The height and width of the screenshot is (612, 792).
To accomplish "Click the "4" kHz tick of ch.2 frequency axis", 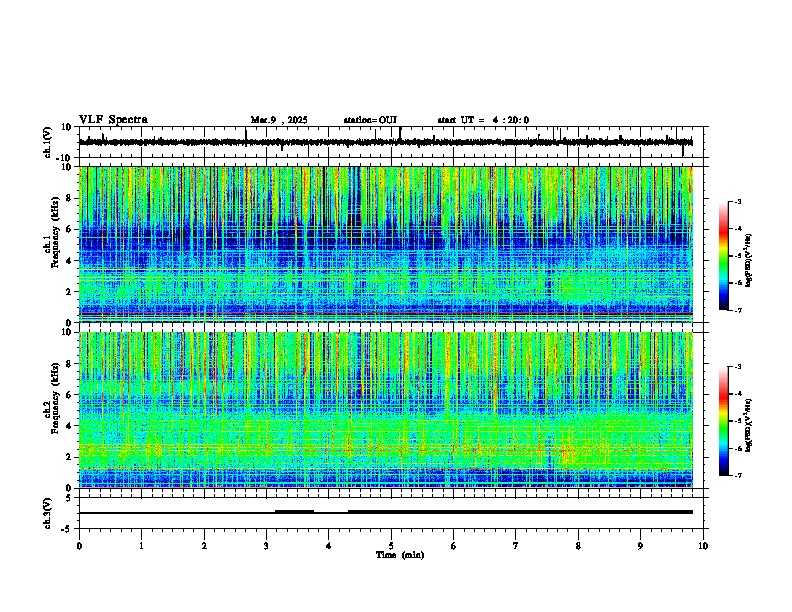I will click(x=69, y=426).
